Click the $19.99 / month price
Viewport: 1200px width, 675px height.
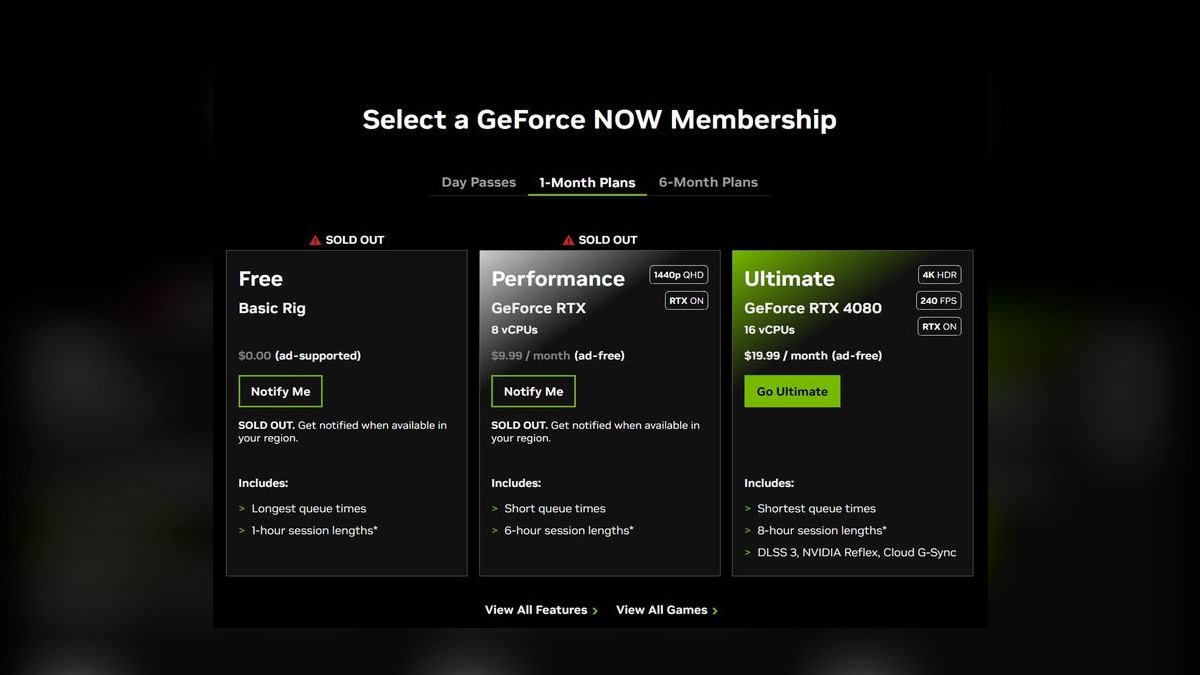click(786, 356)
